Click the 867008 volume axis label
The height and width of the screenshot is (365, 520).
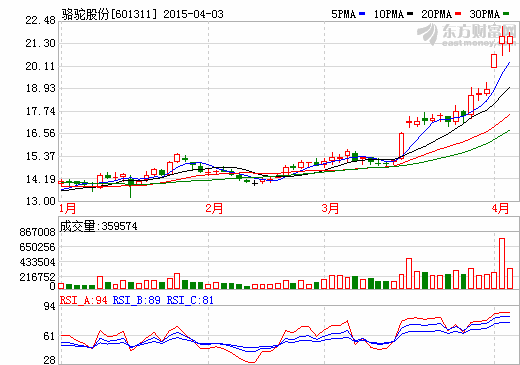coord(37,232)
